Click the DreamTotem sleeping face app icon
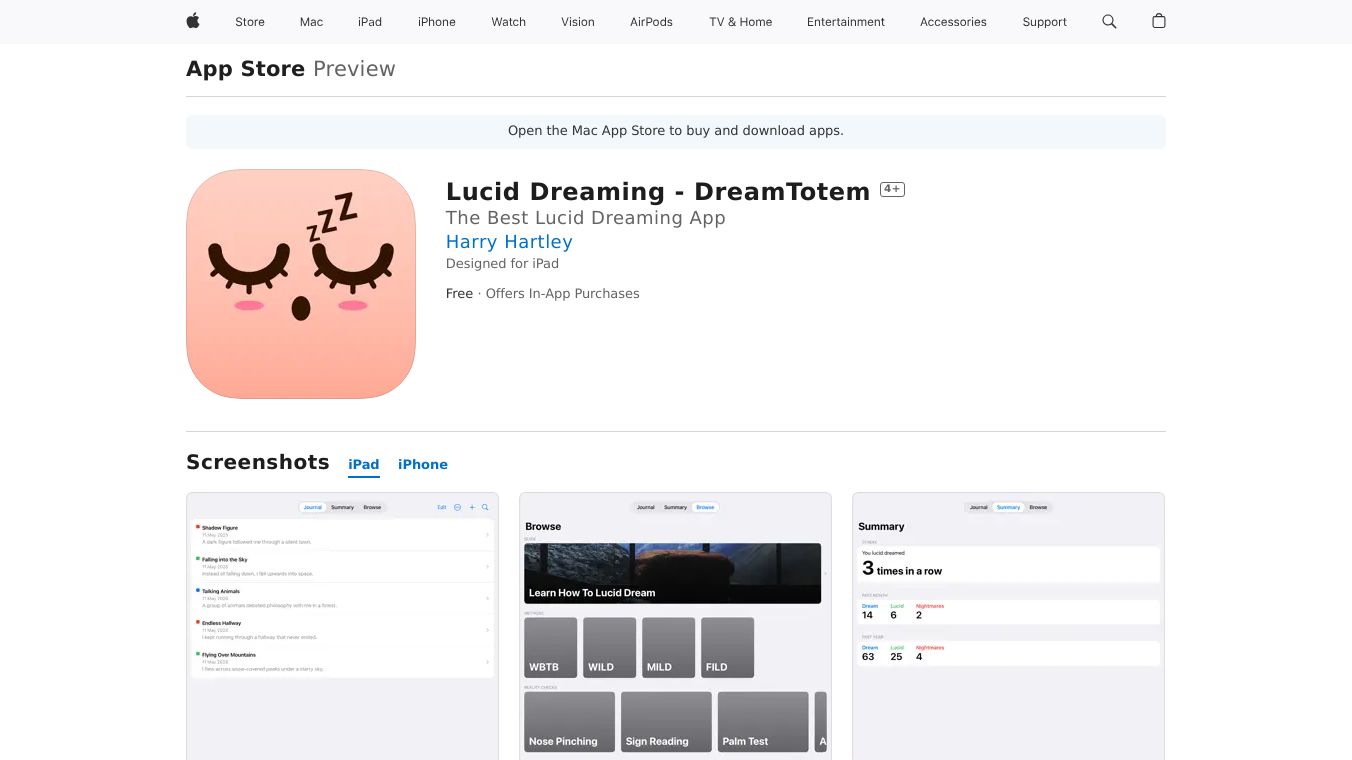This screenshot has height=760, width=1352. pyautogui.click(x=301, y=284)
